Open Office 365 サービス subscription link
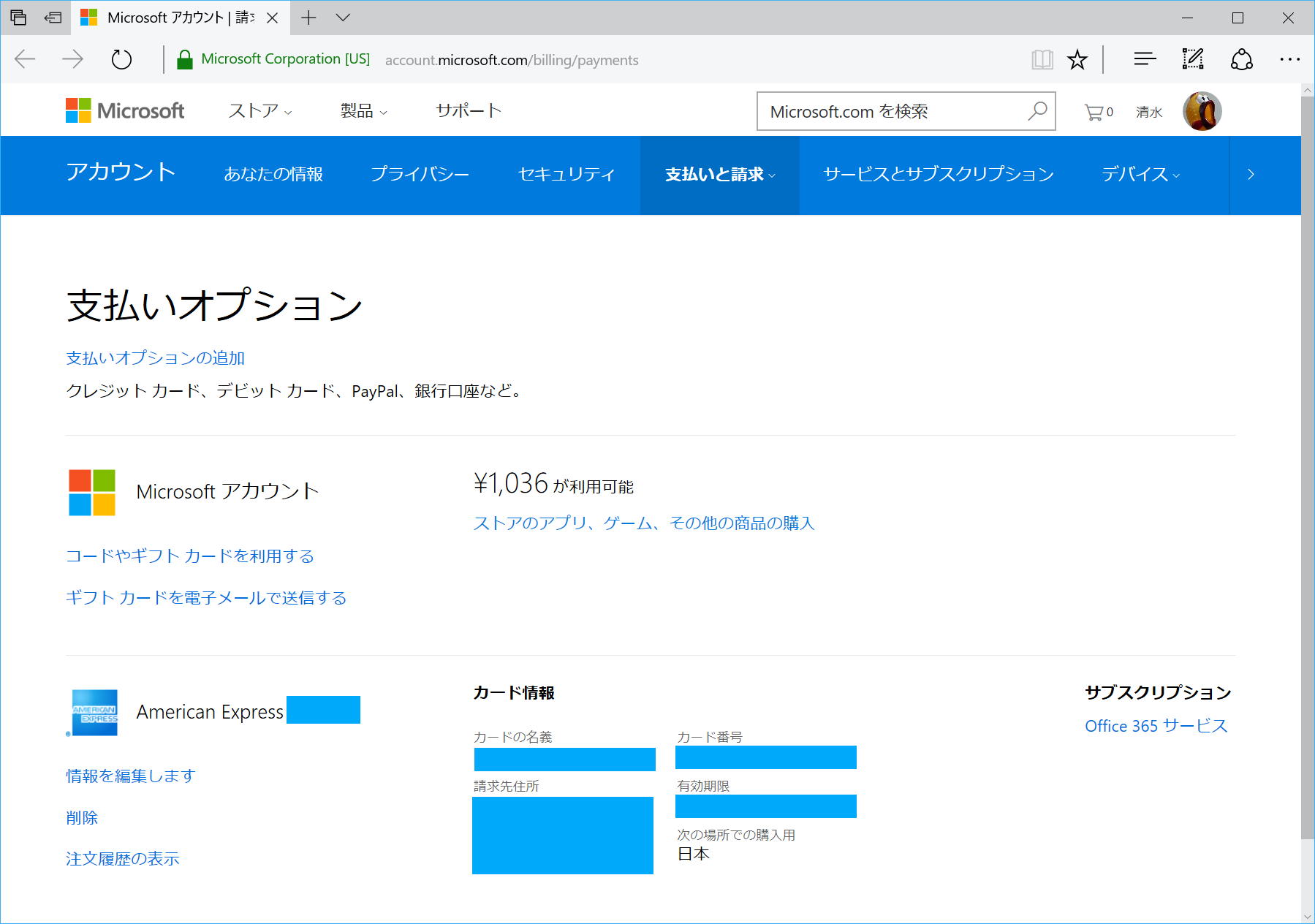The image size is (1315, 924). click(x=1156, y=726)
